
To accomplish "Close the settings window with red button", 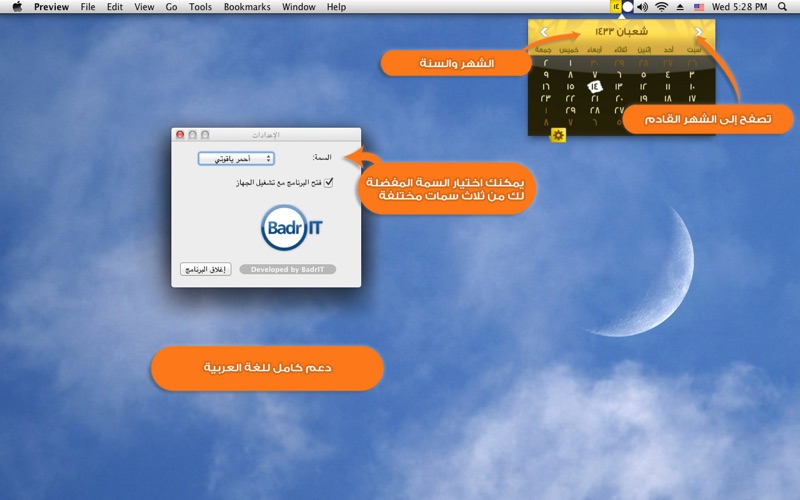I will pos(180,135).
